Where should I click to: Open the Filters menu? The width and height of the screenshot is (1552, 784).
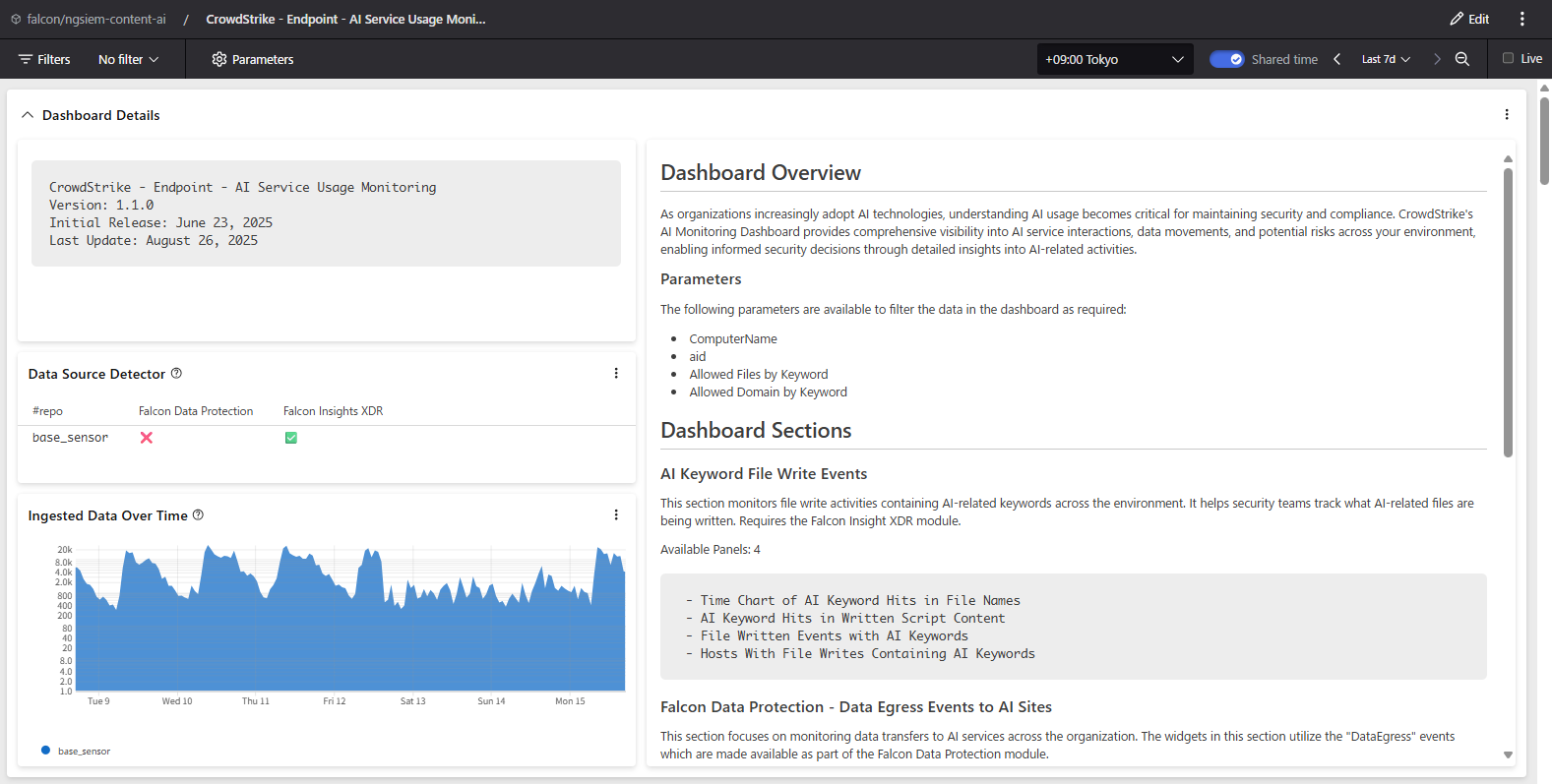[x=44, y=59]
